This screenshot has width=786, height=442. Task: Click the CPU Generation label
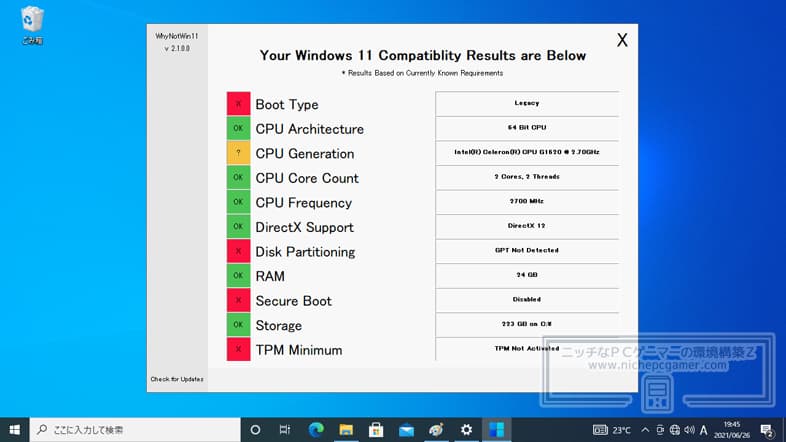pos(305,153)
